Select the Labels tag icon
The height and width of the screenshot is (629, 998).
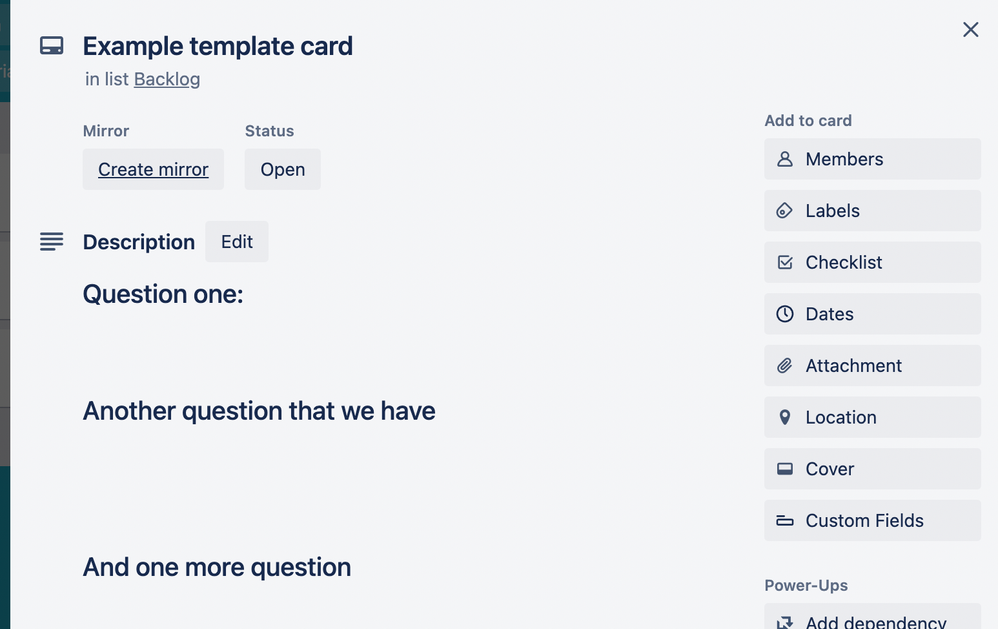pos(785,210)
